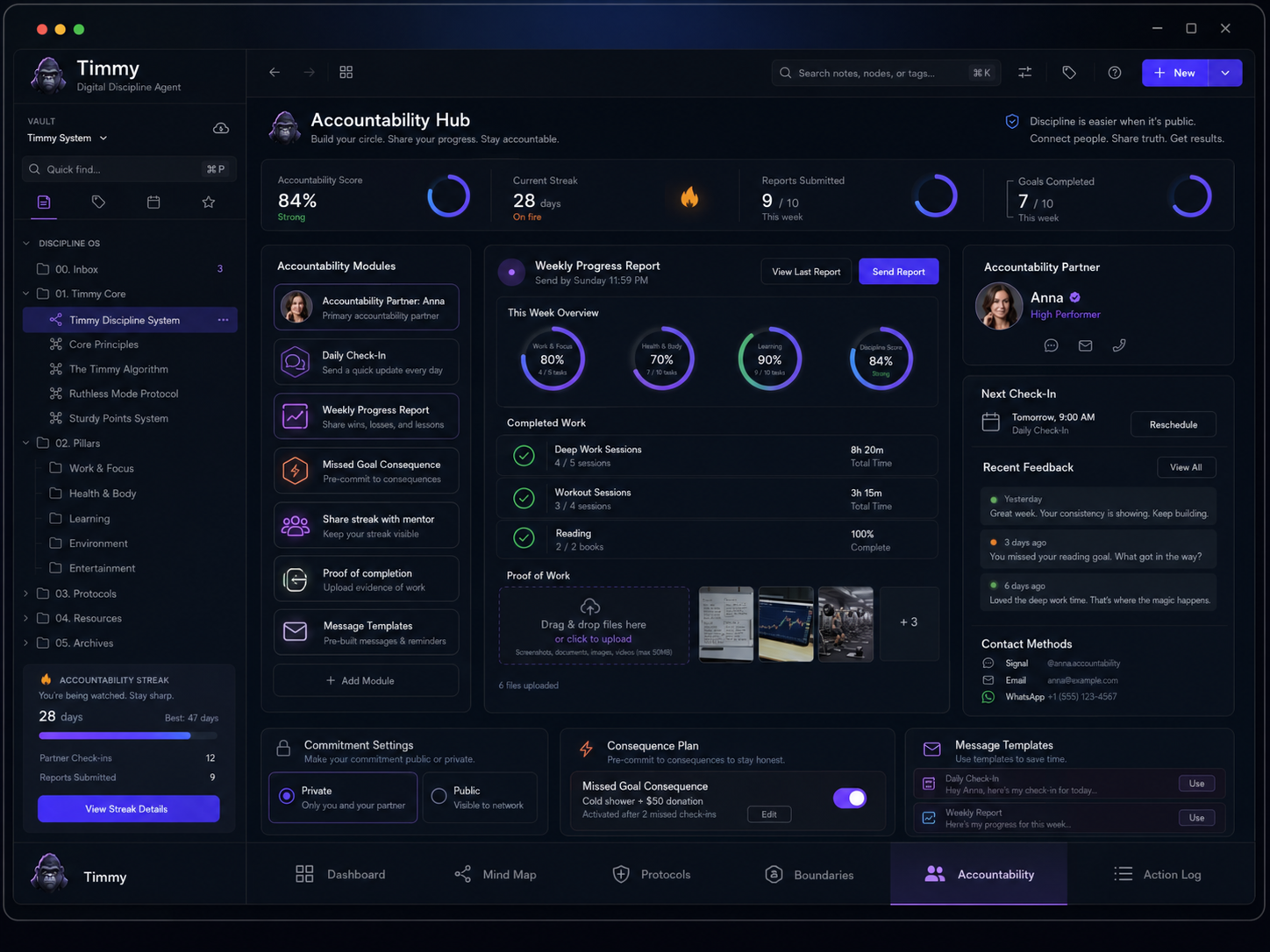Click View All recent feedback
Image resolution: width=1270 pixels, height=952 pixels.
(x=1186, y=467)
